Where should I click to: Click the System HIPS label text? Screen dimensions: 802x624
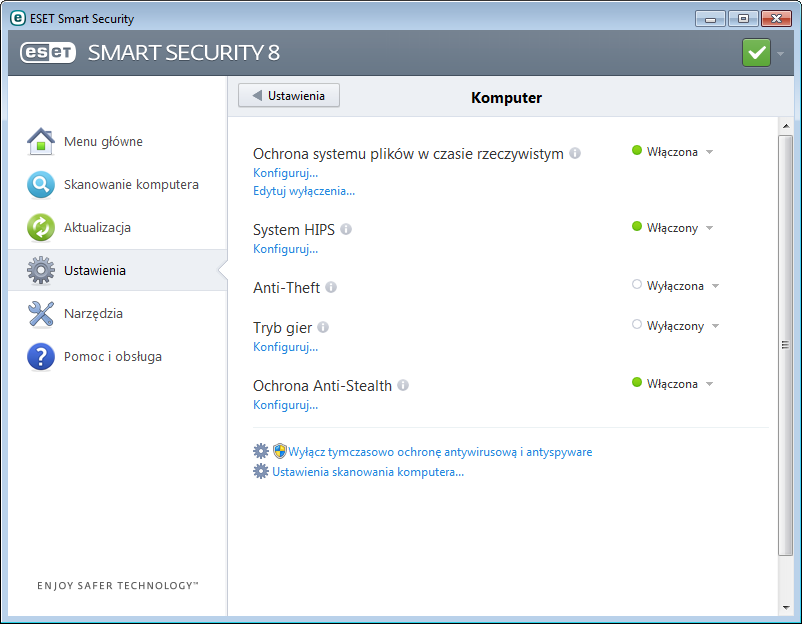tap(294, 230)
